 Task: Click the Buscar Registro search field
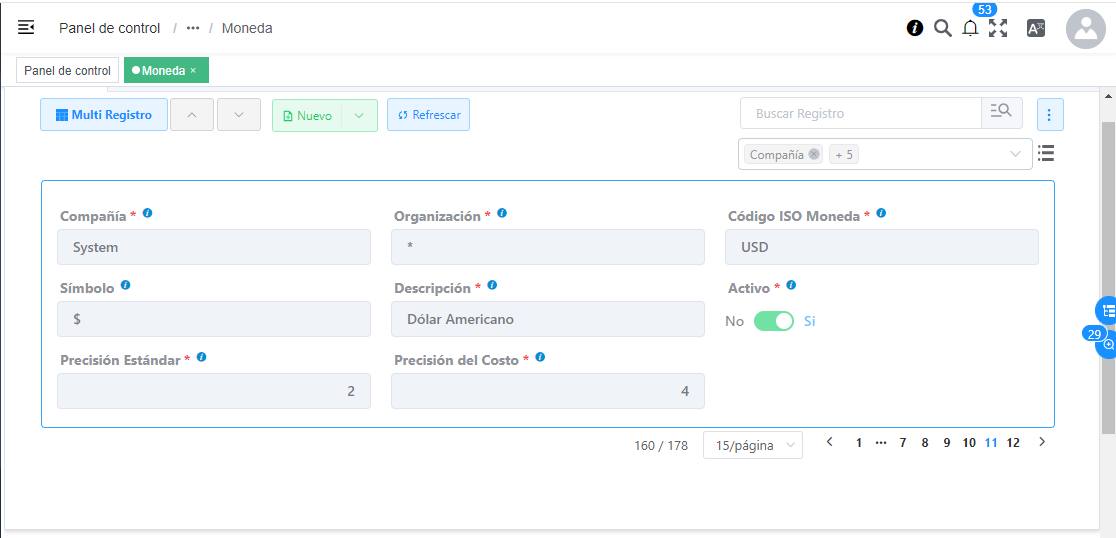(x=861, y=113)
